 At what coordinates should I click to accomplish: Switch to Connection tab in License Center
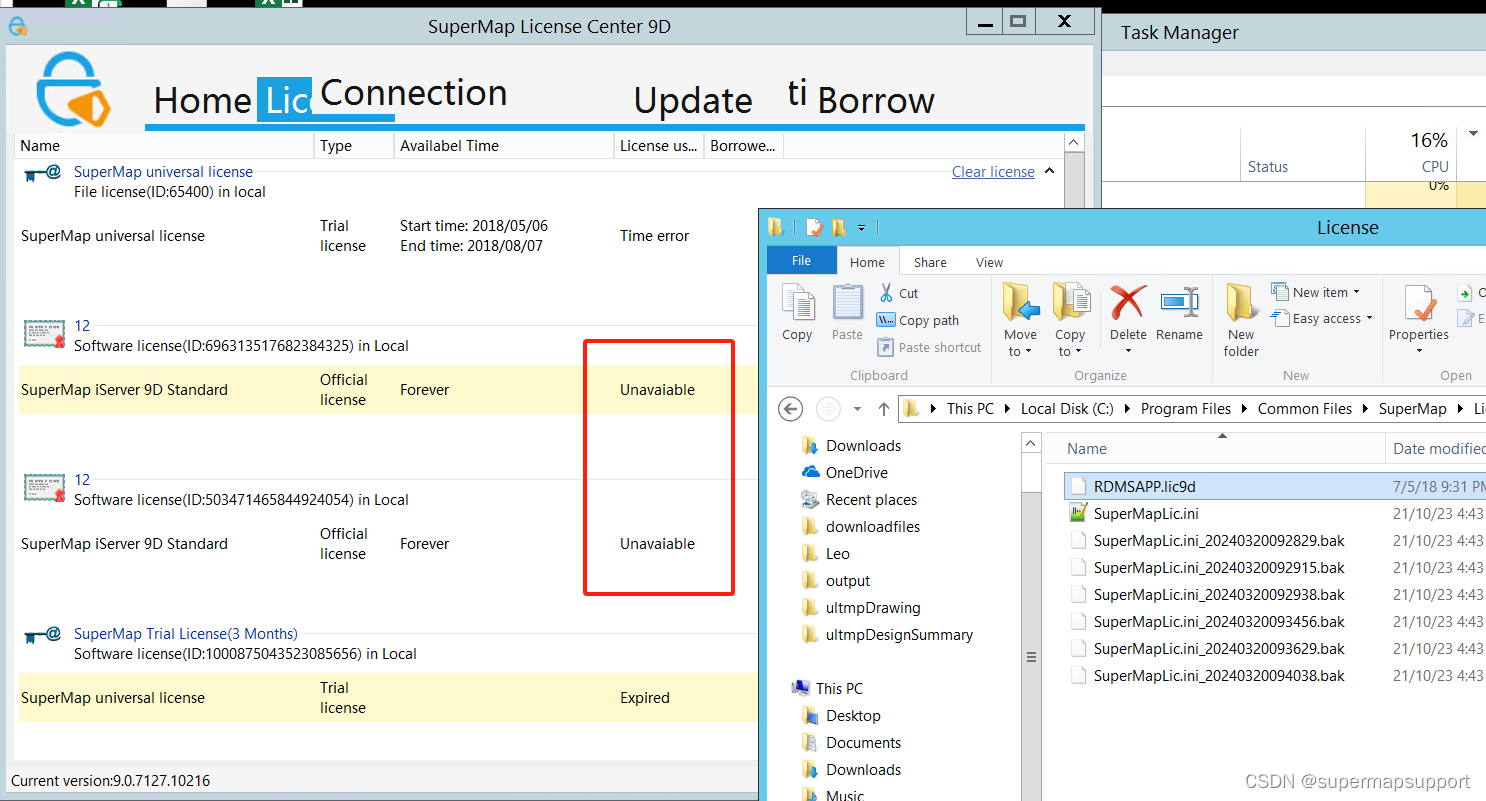tap(414, 93)
